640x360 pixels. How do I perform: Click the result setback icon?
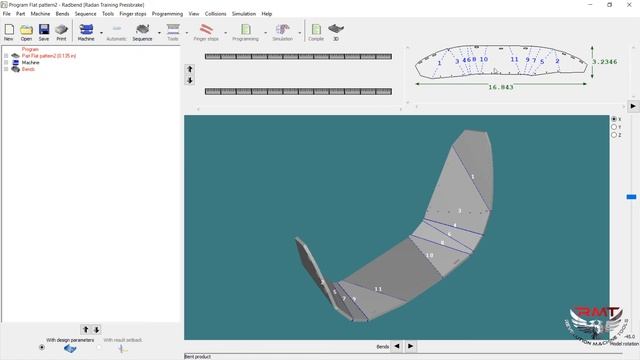click(x=122, y=349)
